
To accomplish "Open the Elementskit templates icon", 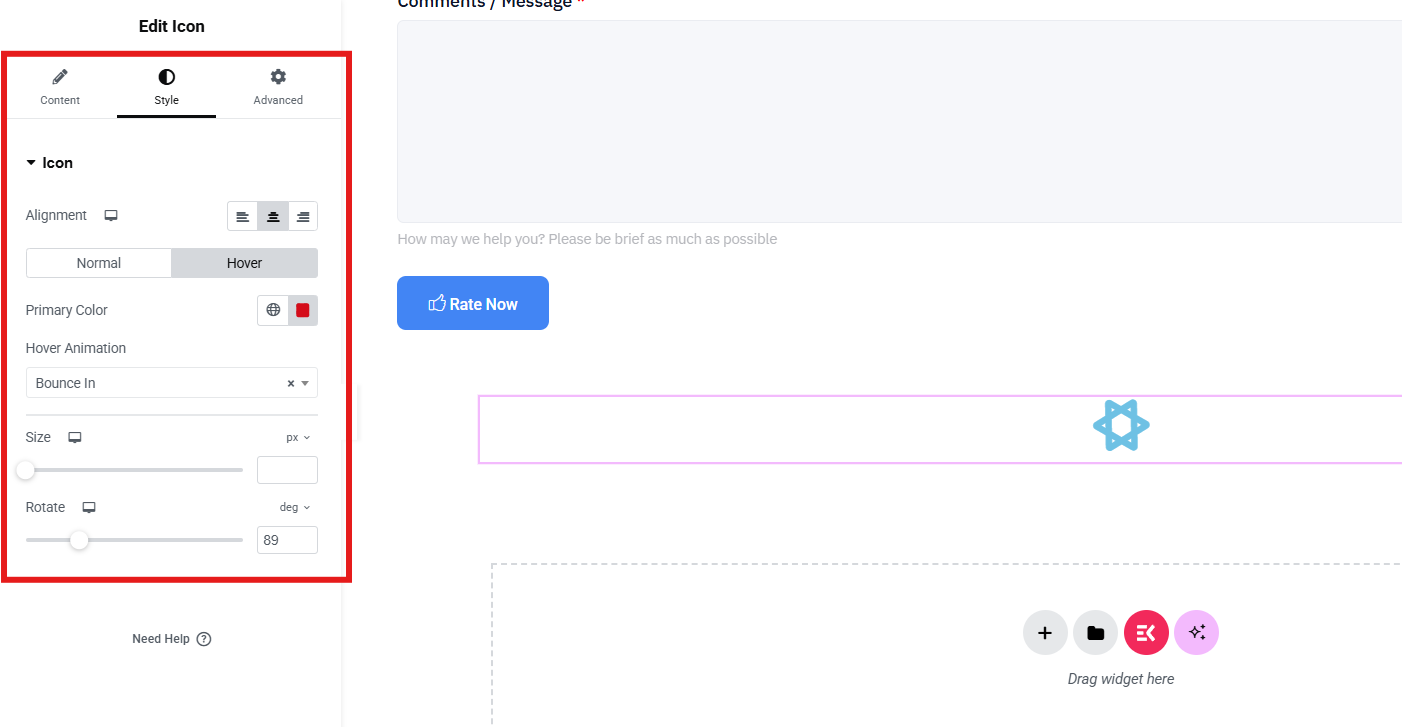I will [x=1146, y=633].
